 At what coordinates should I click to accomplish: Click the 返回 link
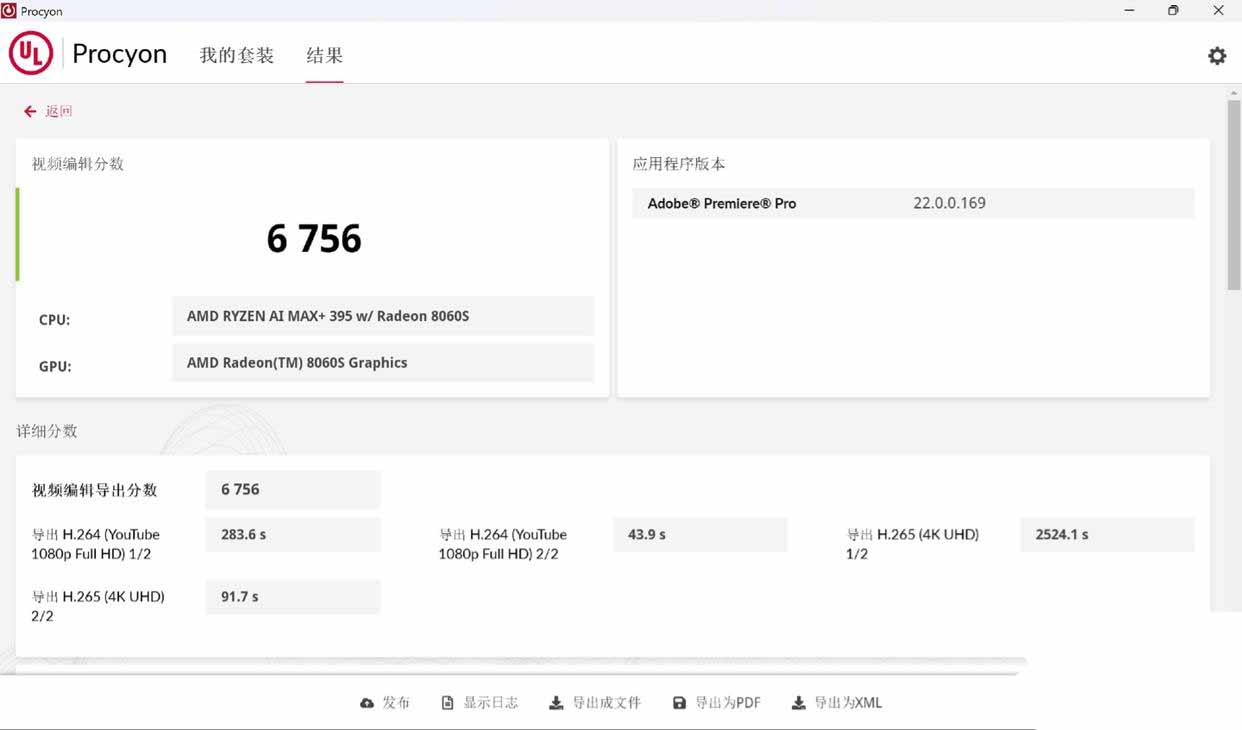(60, 111)
